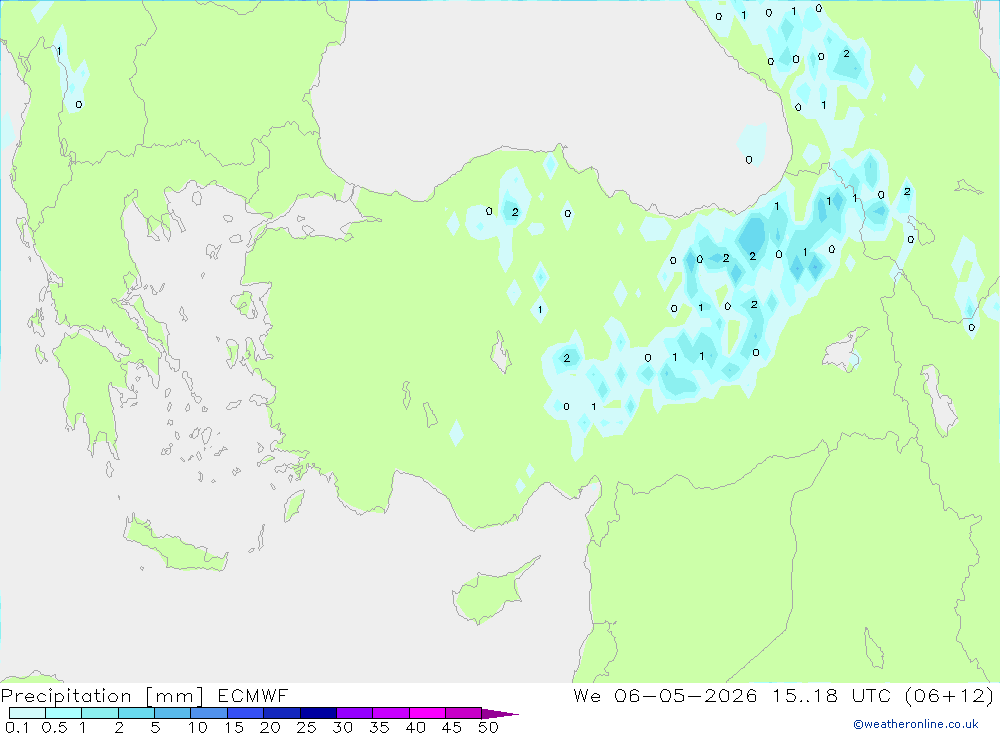
Task: Click the 10–15 mm legend color swatch
Action: coord(209,713)
